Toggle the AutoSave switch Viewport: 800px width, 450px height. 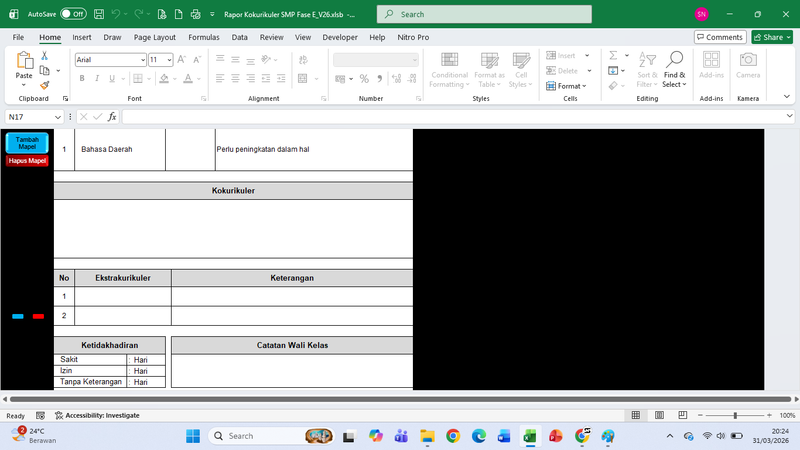pyautogui.click(x=72, y=14)
